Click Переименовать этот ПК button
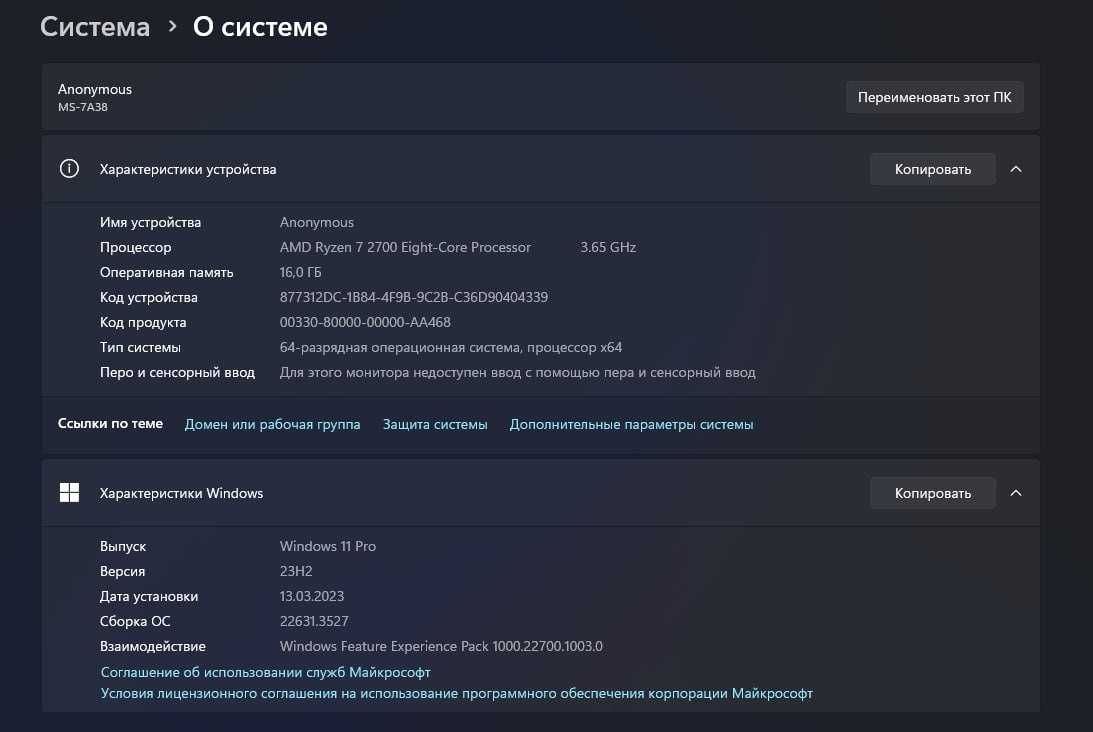The height and width of the screenshot is (732, 1093). 934,97
